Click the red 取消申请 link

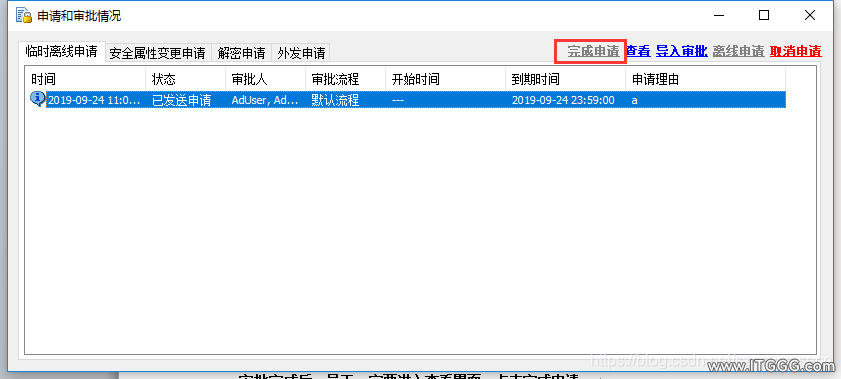[x=795, y=51]
